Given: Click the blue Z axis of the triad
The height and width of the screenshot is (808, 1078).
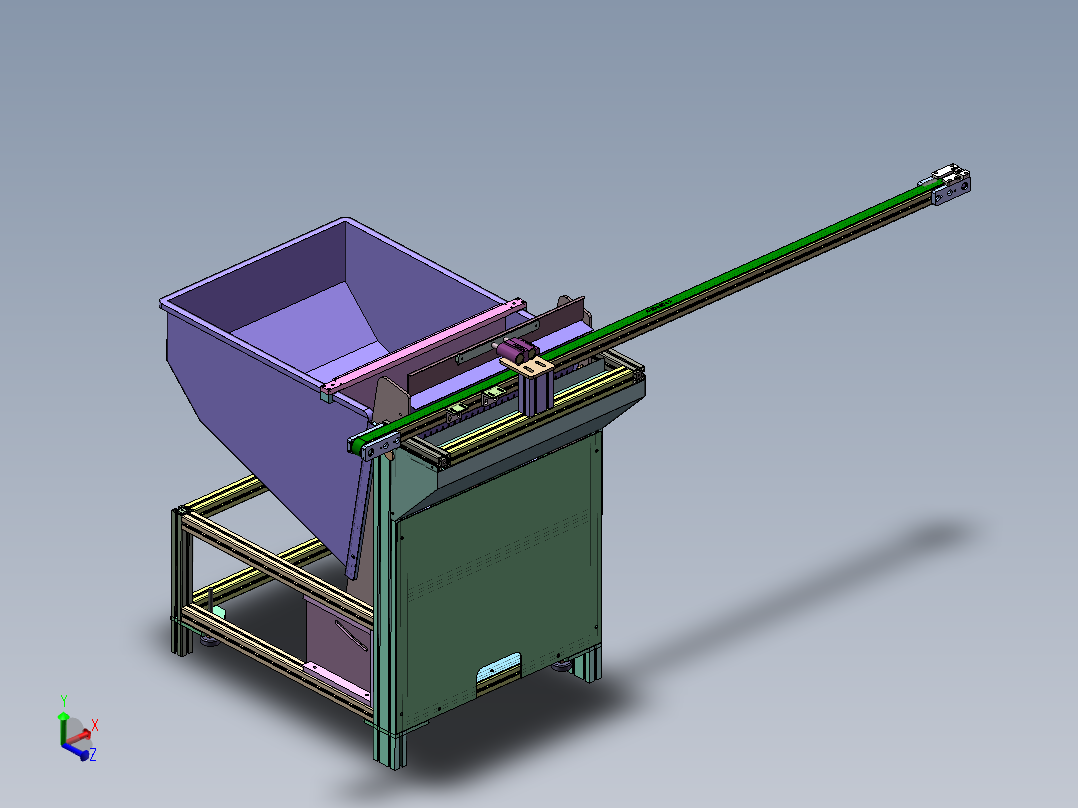Looking at the screenshot, I should click(x=76, y=752).
